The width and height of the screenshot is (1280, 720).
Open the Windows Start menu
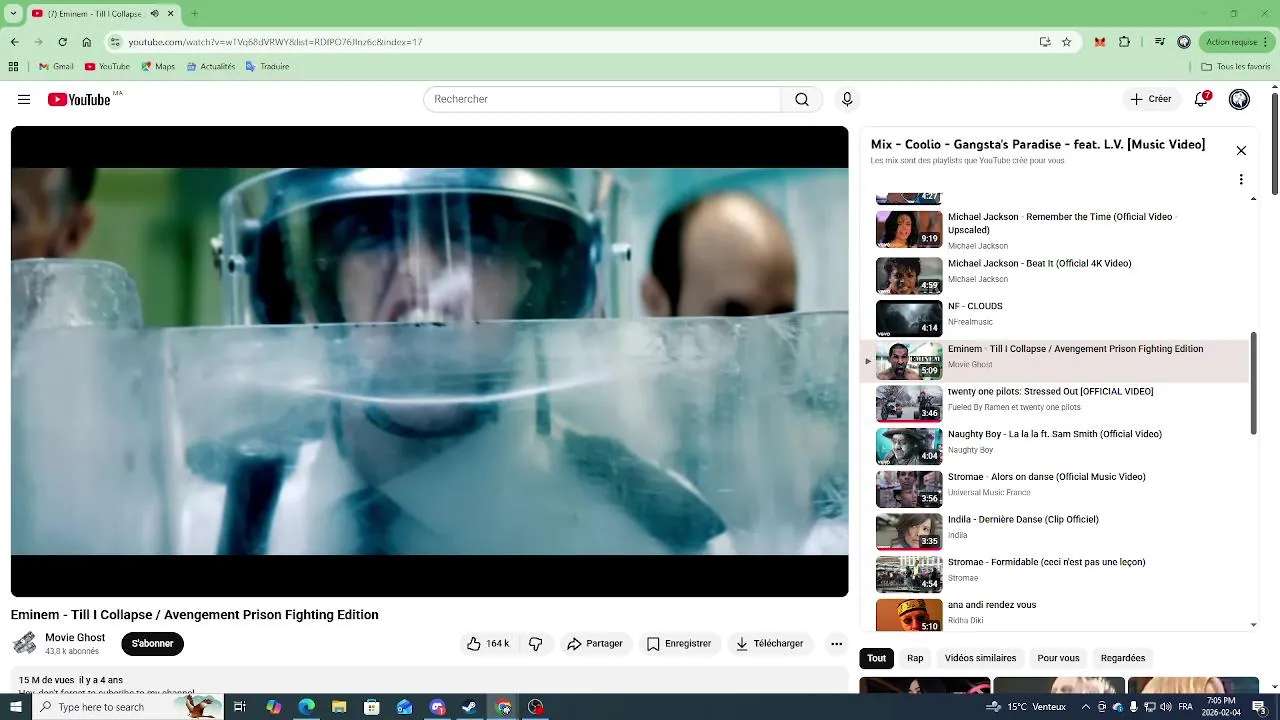(15, 707)
